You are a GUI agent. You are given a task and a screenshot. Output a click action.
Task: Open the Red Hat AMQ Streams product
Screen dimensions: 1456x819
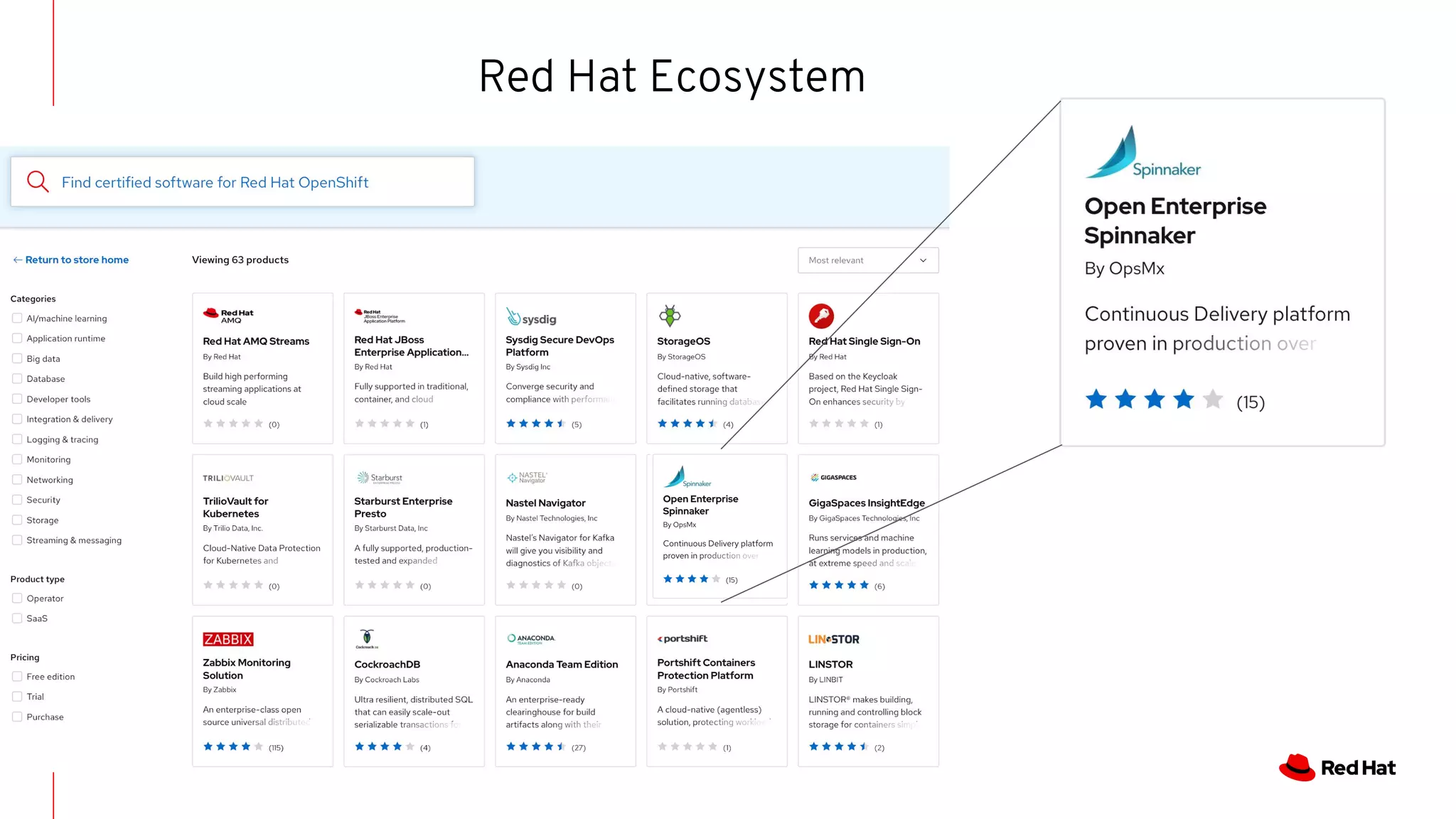[256, 341]
